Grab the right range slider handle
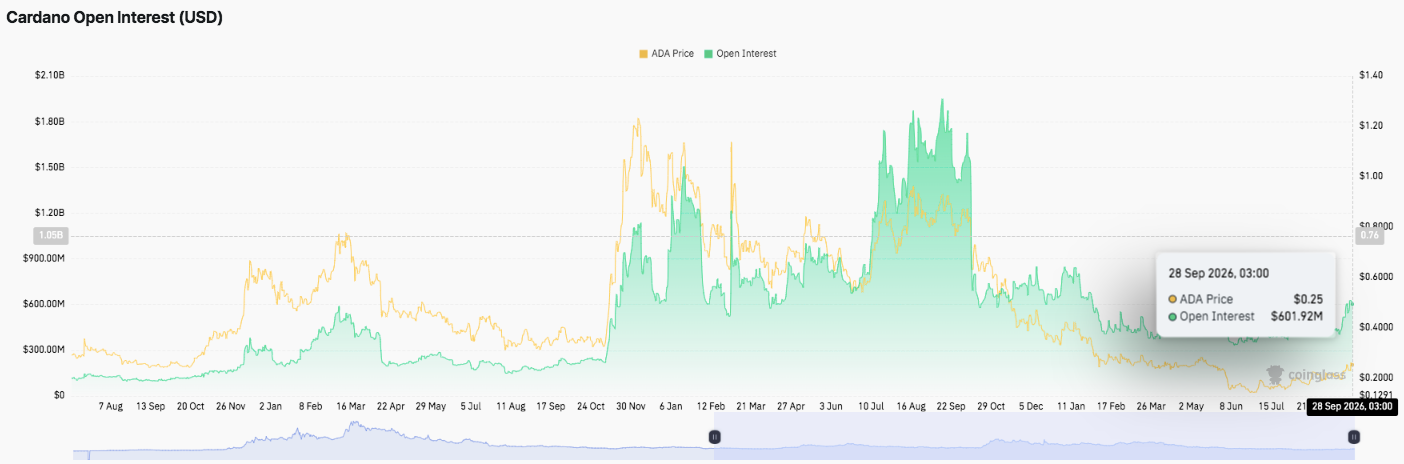Viewport: 1404px width, 464px height. (x=1354, y=437)
